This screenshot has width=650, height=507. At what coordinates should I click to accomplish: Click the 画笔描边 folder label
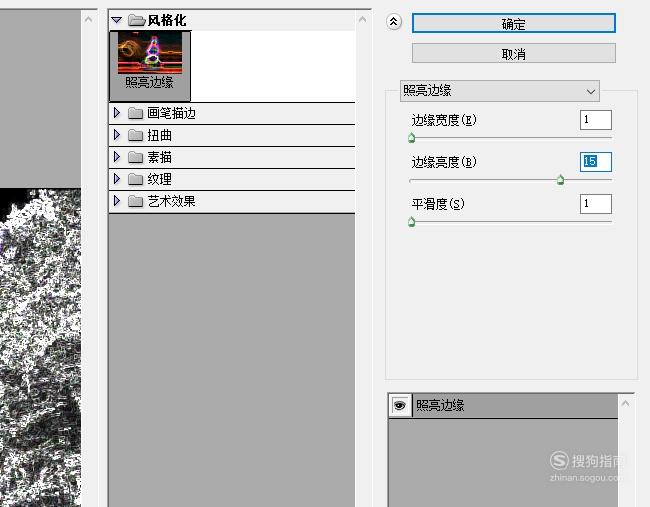click(x=171, y=113)
